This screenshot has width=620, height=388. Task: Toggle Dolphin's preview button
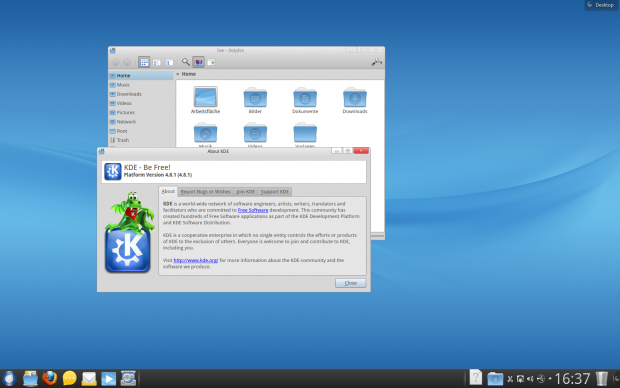(x=198, y=62)
